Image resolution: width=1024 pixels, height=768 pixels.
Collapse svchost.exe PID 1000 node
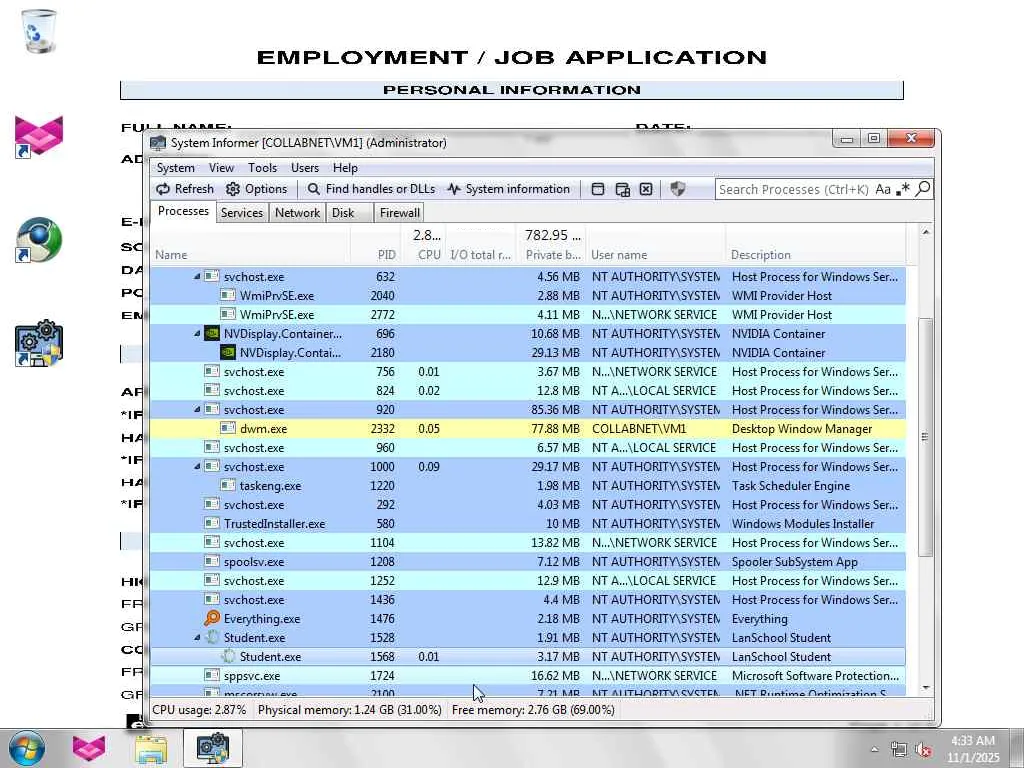[x=197, y=467]
